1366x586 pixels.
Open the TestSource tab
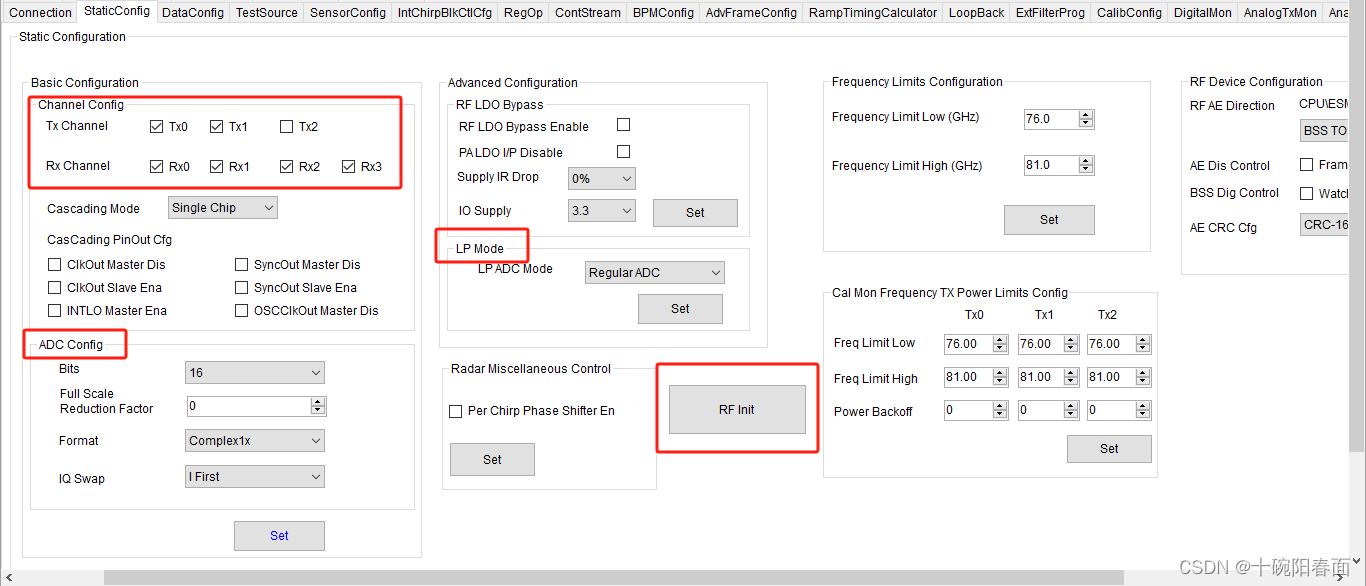tap(267, 13)
